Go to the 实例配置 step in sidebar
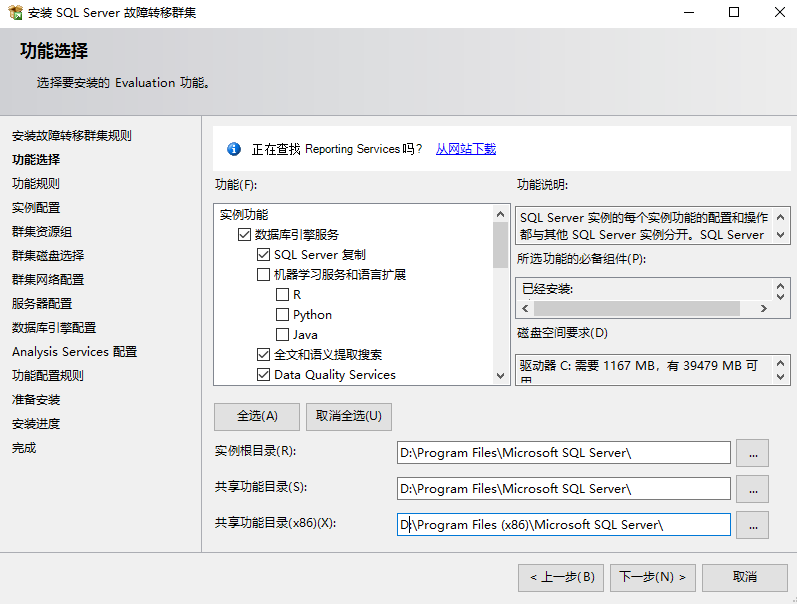Image resolution: width=797 pixels, height=604 pixels. [36, 208]
